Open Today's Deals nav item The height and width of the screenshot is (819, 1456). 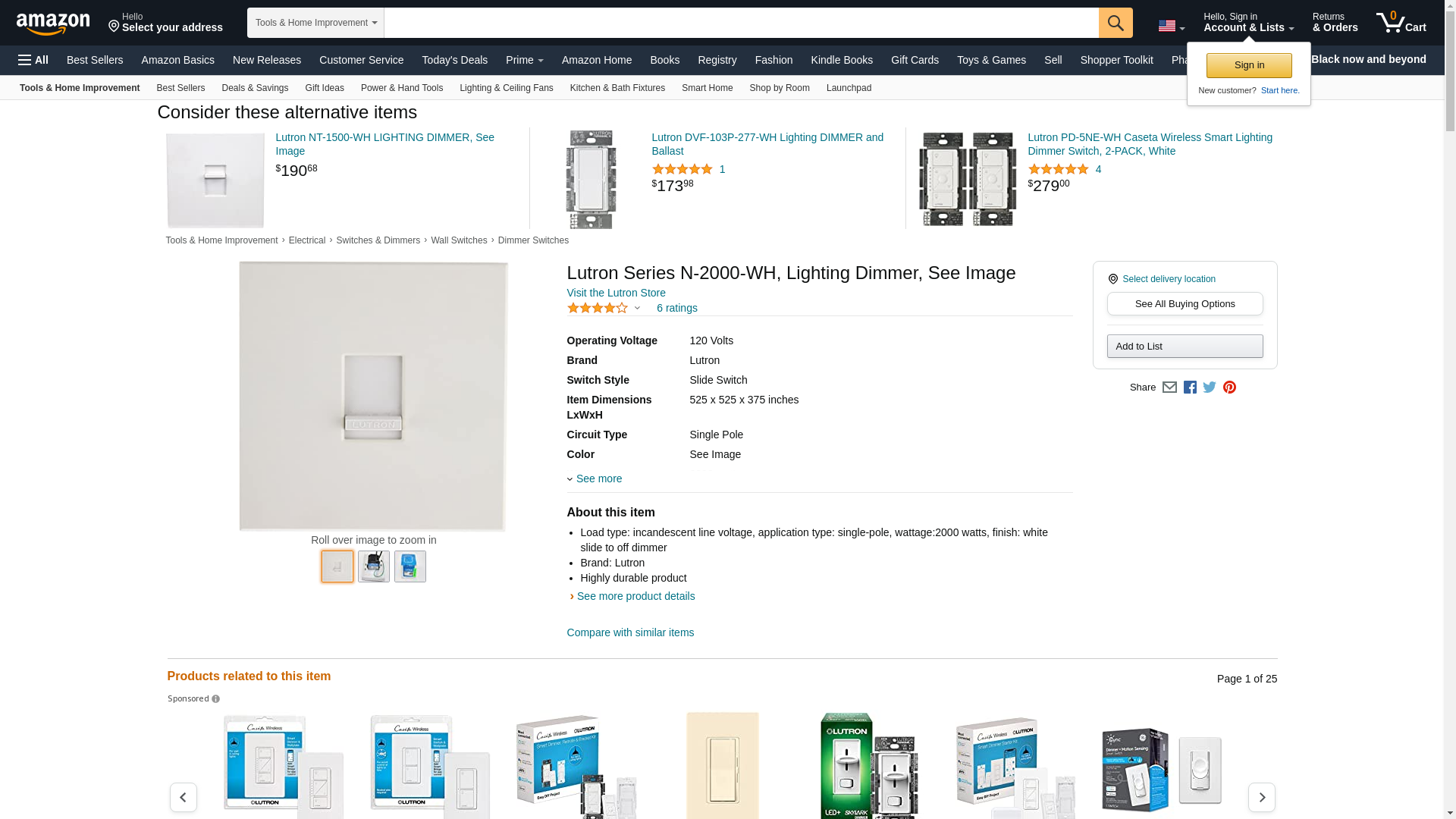coord(454,60)
